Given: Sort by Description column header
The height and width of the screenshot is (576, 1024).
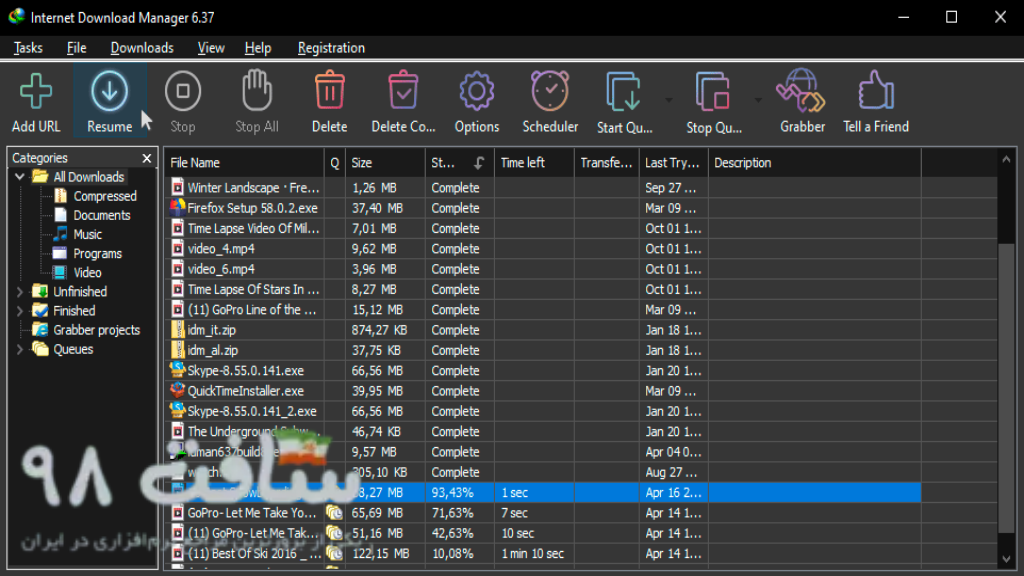Looking at the screenshot, I should click(x=815, y=163).
